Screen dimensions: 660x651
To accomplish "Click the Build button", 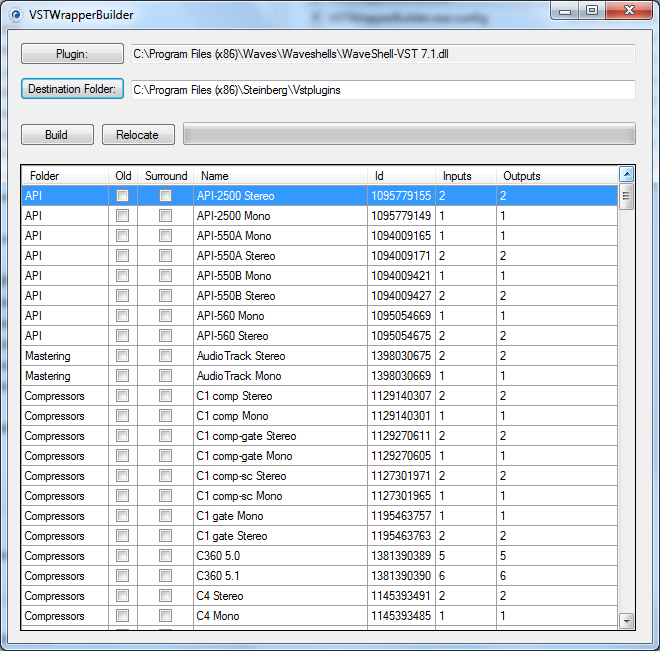I will [57, 135].
